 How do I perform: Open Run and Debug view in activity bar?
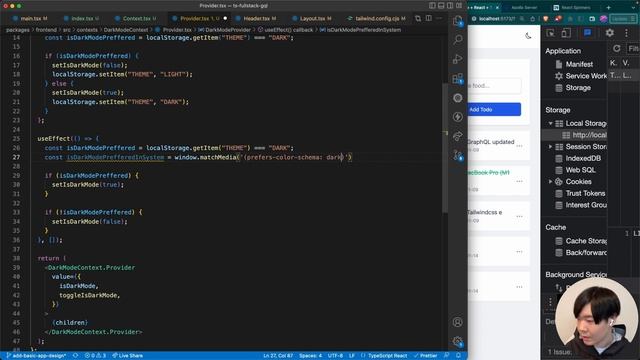458,59
